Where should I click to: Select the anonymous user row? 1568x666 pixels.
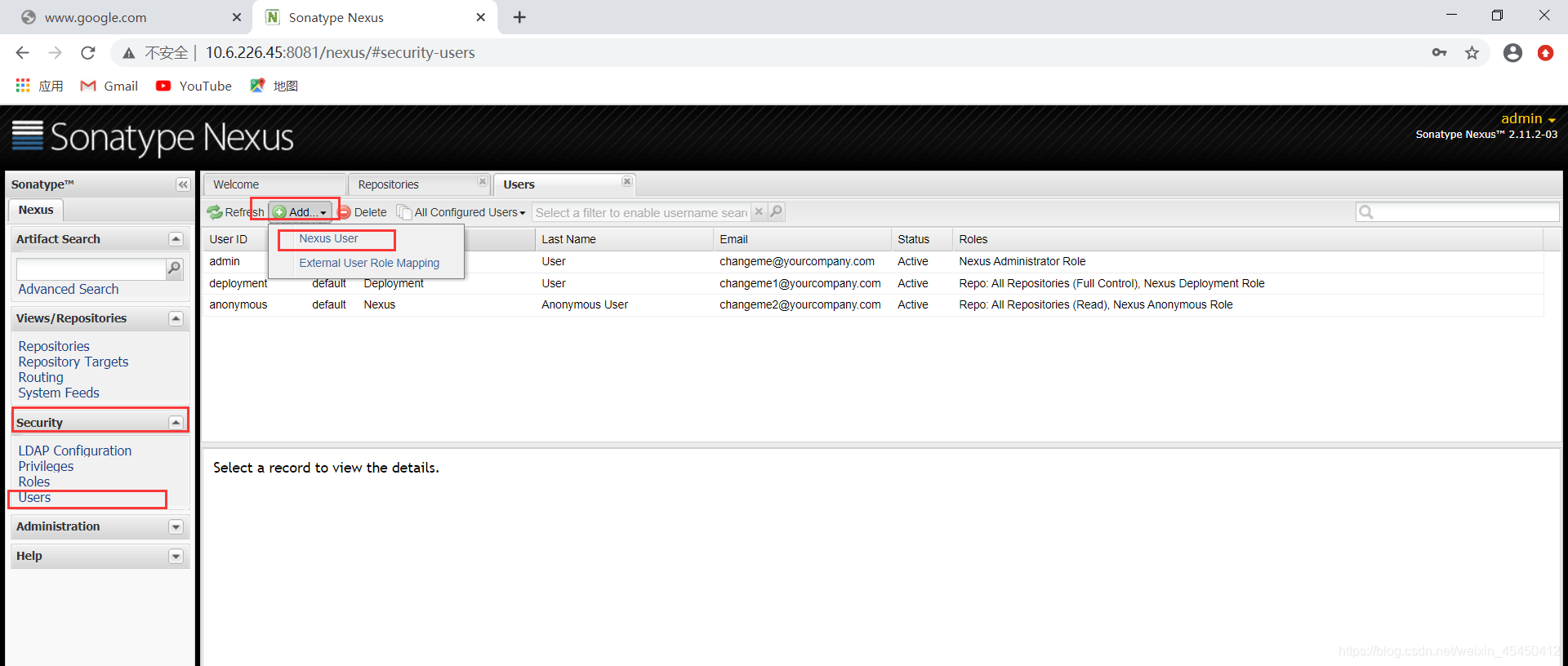tap(873, 304)
